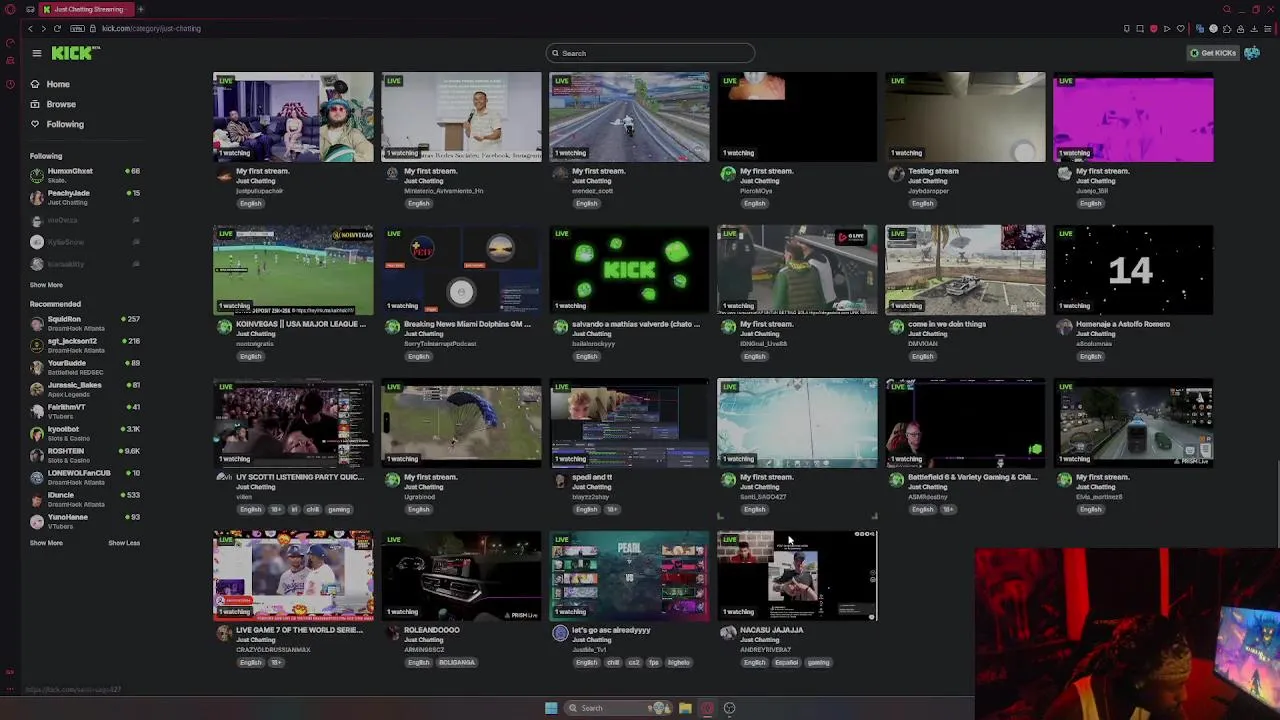Open the red Opera GX icon in the taskbar
1280x720 pixels.
(707, 708)
